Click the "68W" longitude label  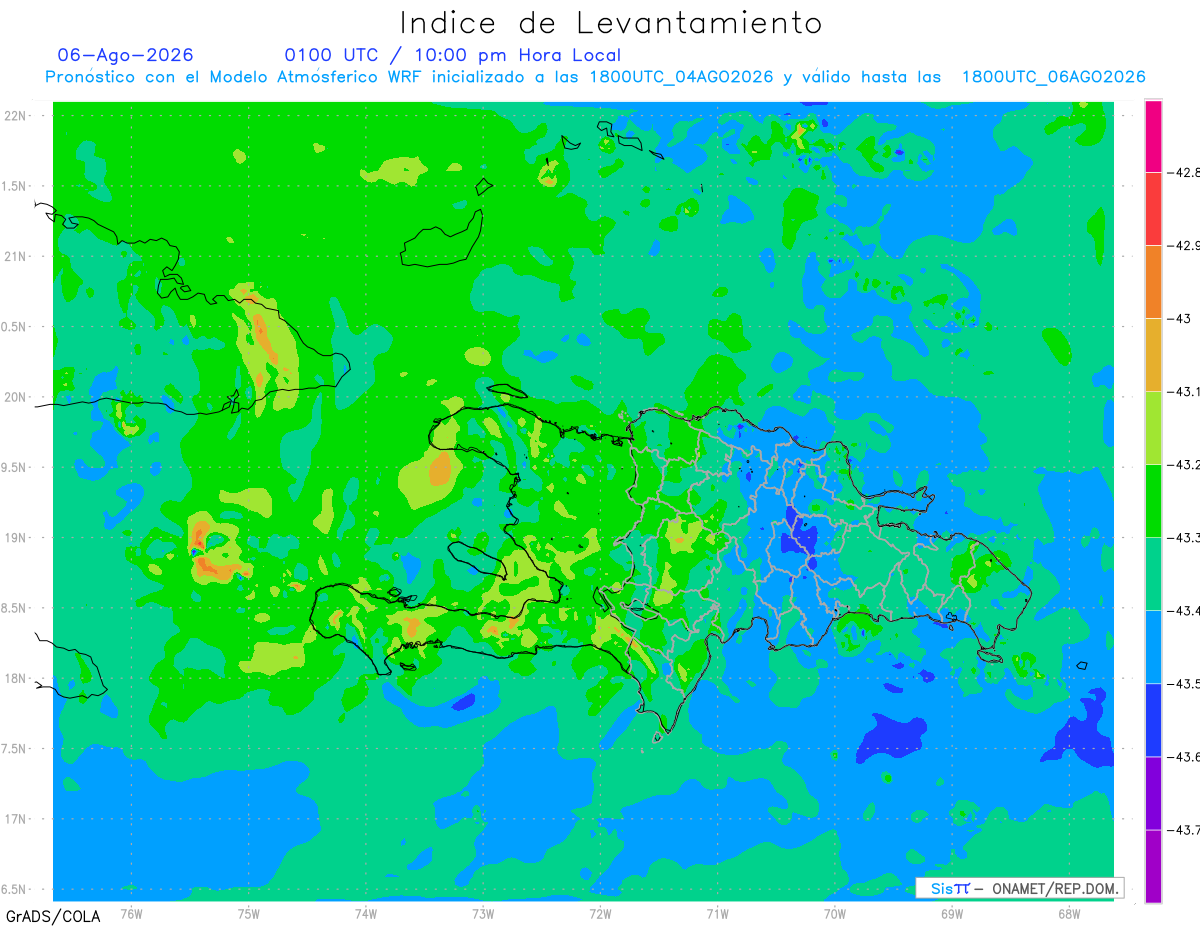coord(1068,913)
